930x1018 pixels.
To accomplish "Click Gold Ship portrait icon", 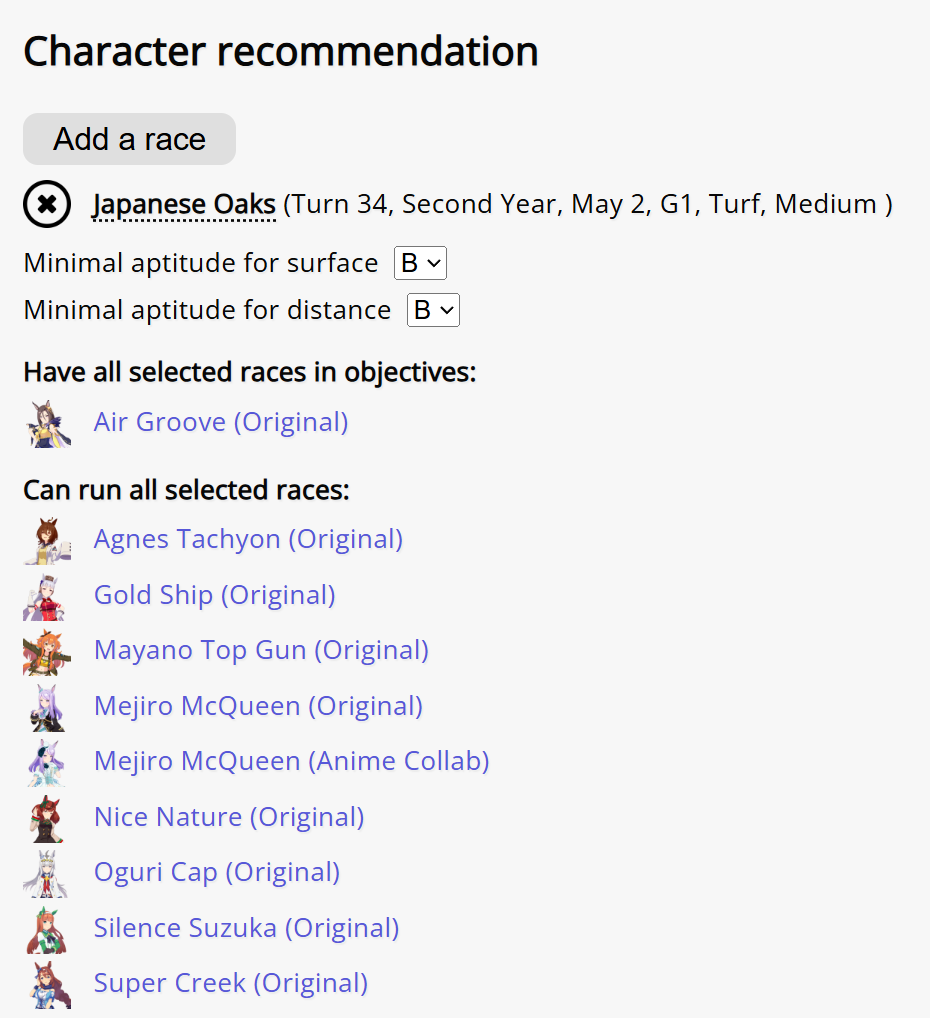I will (x=47, y=596).
